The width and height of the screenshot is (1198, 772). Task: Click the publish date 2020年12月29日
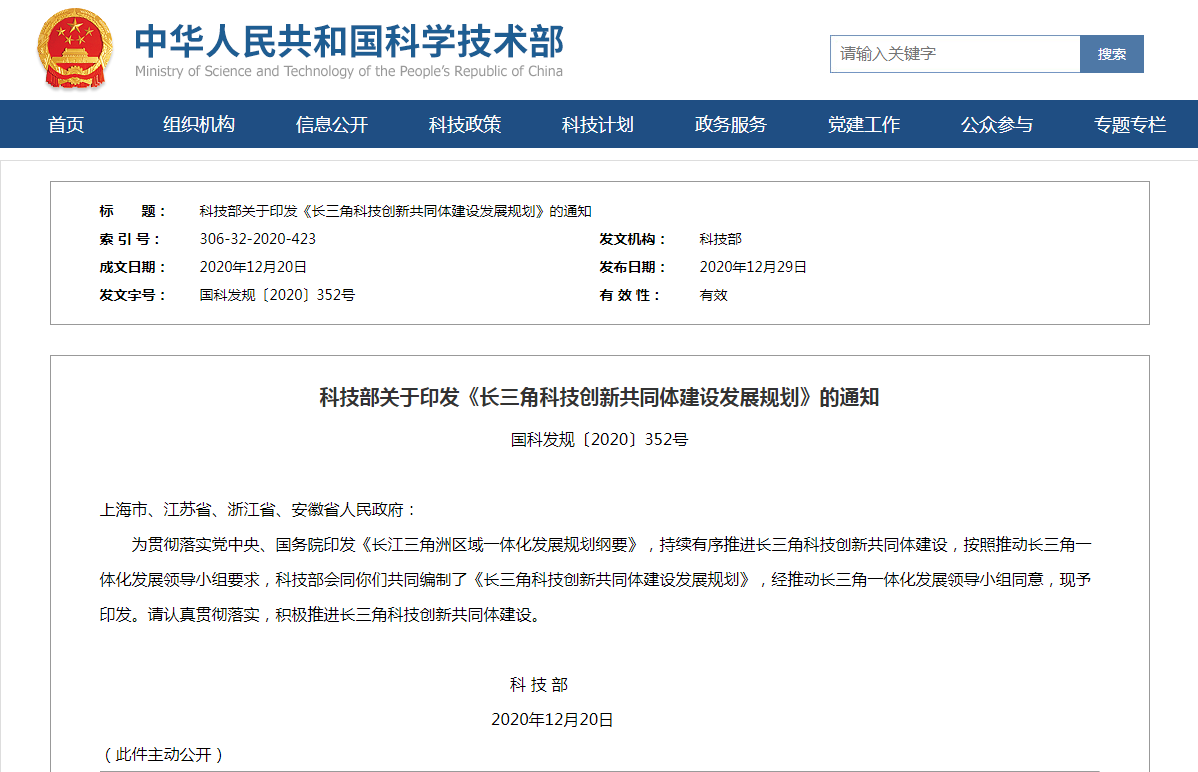(x=753, y=267)
